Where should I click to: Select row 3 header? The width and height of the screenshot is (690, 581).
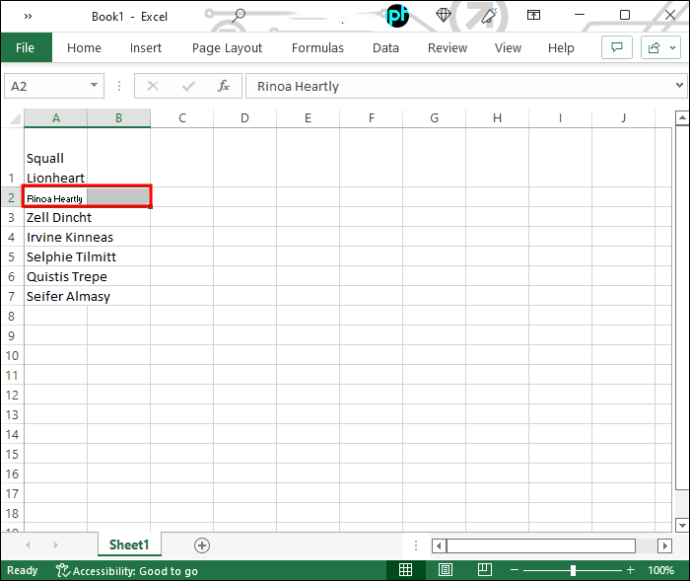click(12, 217)
